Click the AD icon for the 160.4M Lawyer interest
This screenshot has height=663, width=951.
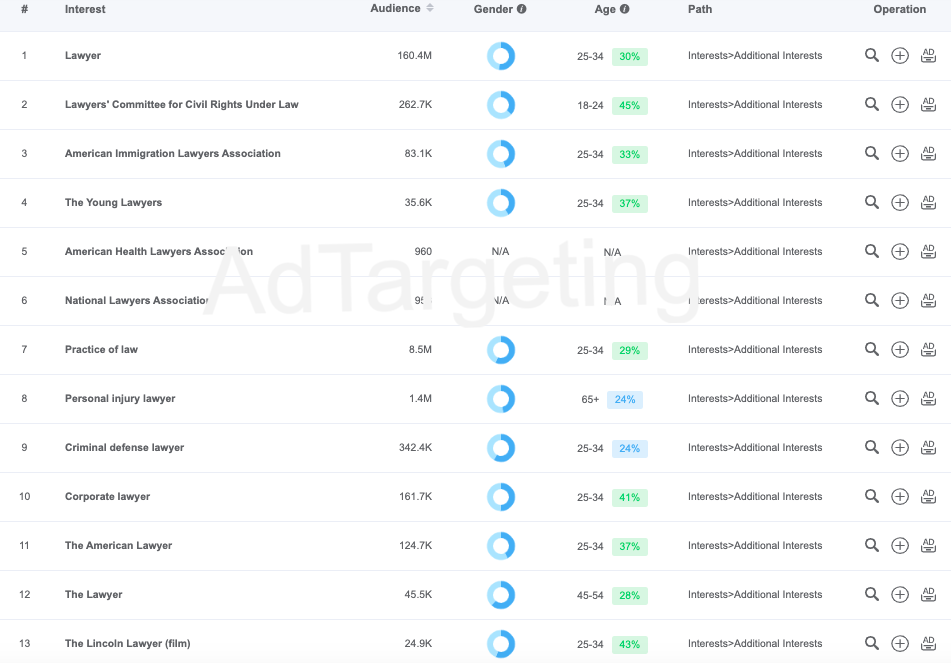[x=928, y=55]
